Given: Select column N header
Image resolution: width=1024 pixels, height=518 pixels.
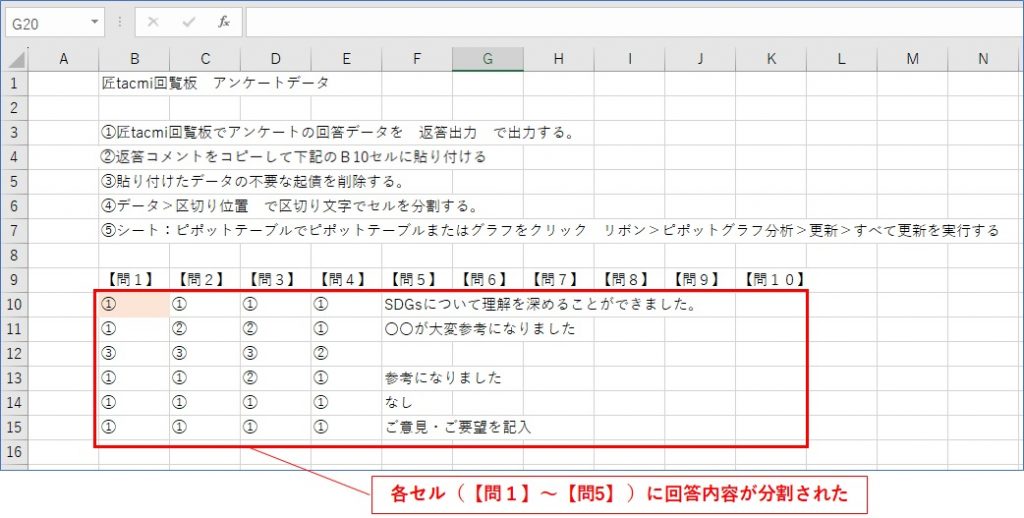Looking at the screenshot, I should point(983,59).
